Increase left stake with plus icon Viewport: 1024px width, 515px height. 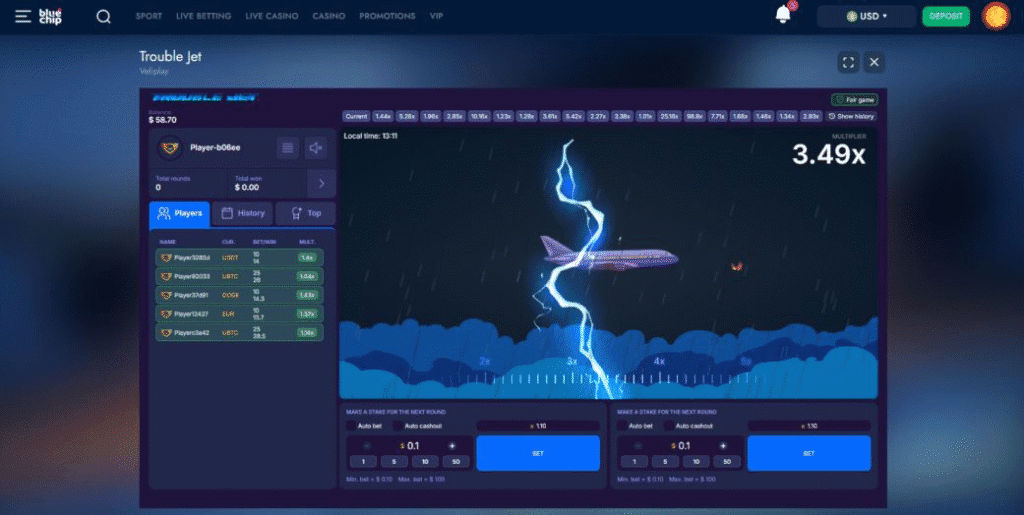[x=451, y=446]
